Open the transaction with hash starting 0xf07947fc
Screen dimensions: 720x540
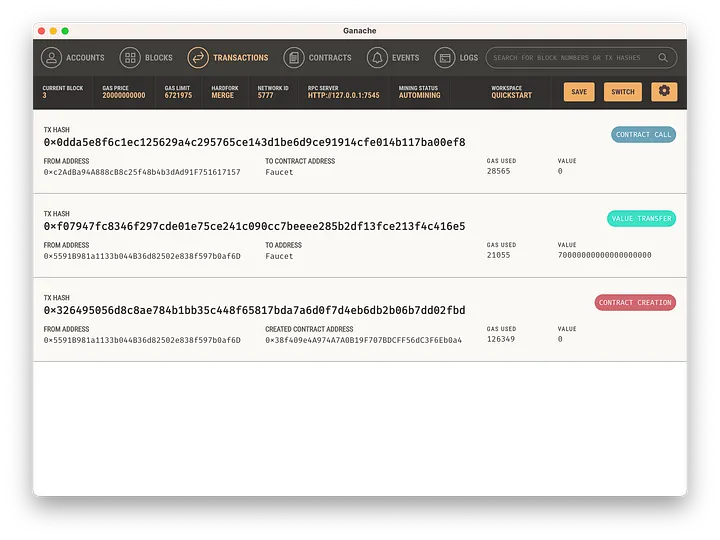(254, 226)
